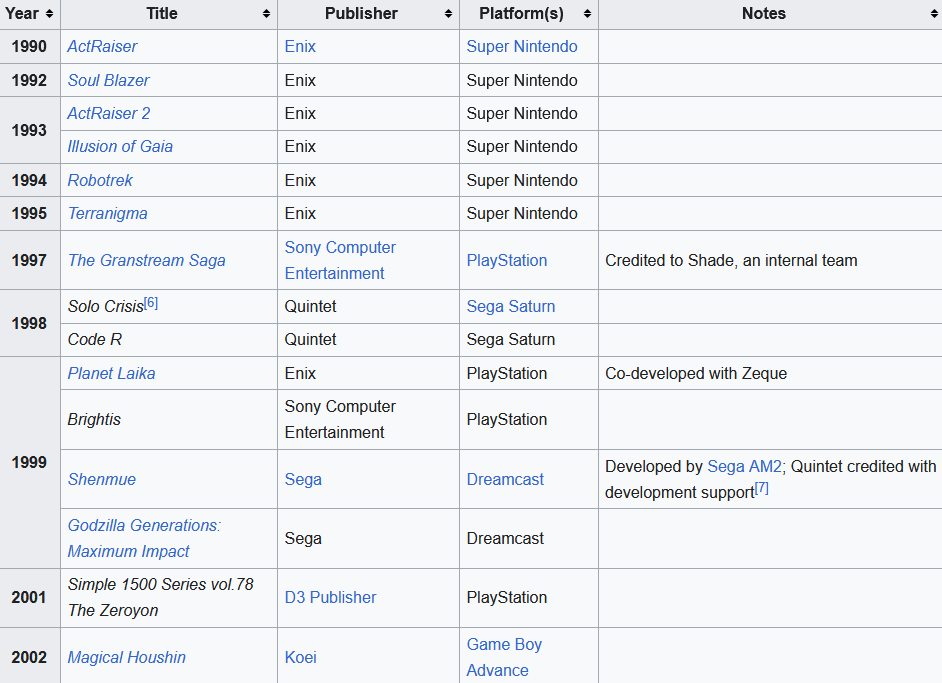Open citation [7] after development support
Screen dimensions: 942x683
[x=762, y=488]
